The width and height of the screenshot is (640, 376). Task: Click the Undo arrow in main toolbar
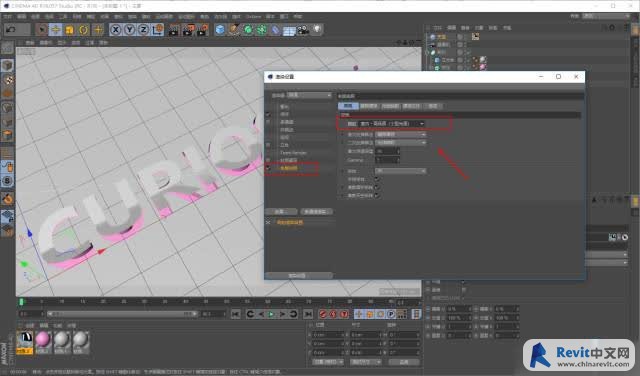coord(11,29)
